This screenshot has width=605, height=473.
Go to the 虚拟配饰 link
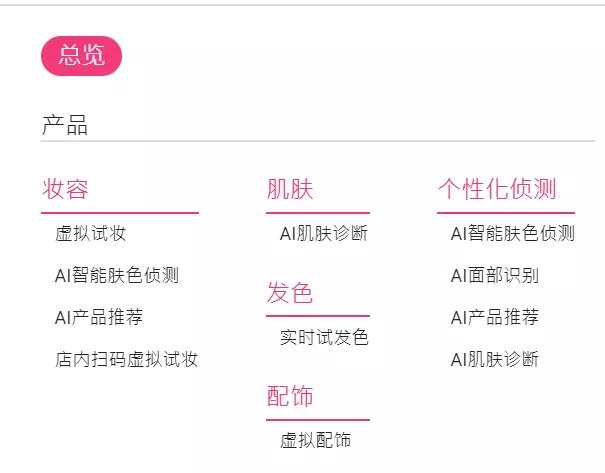(315, 441)
